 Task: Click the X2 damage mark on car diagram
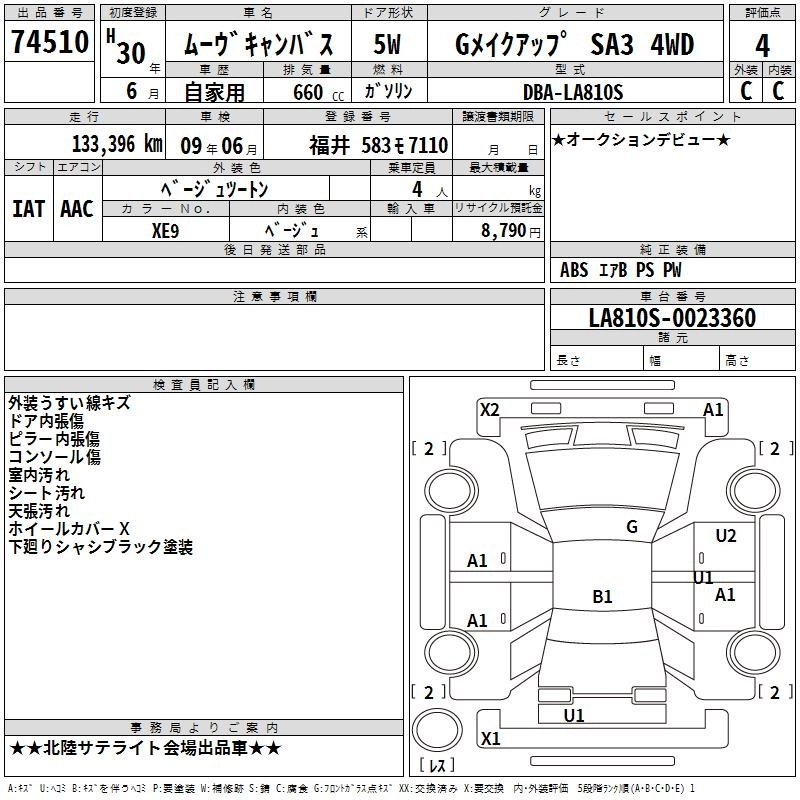click(x=489, y=409)
